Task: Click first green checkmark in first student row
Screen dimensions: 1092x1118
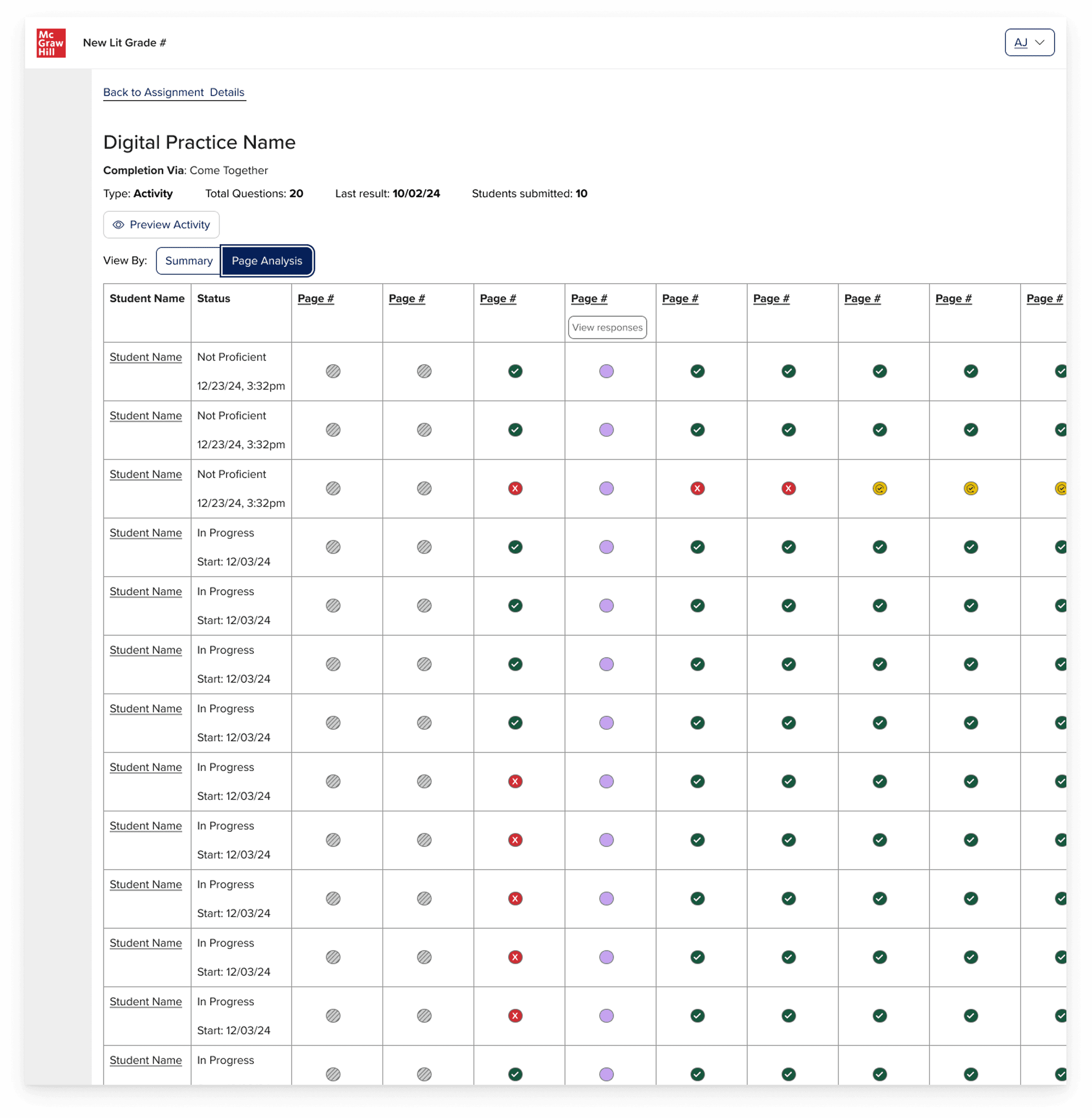Action: (x=515, y=371)
